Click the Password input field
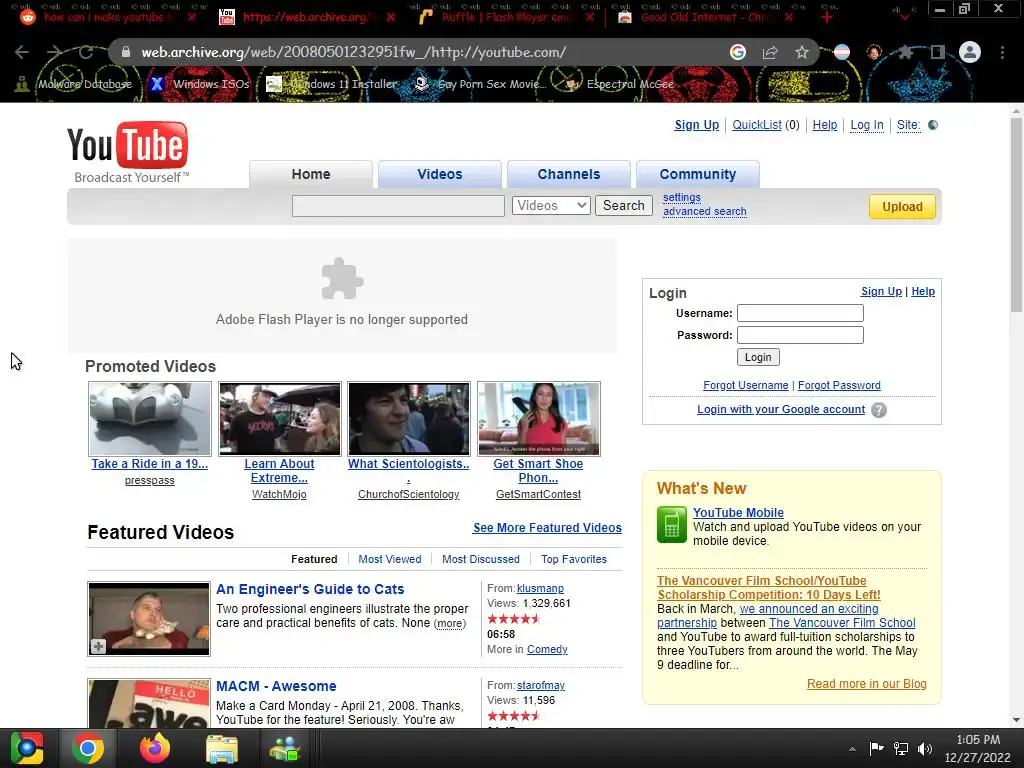This screenshot has width=1024, height=768. (x=800, y=335)
